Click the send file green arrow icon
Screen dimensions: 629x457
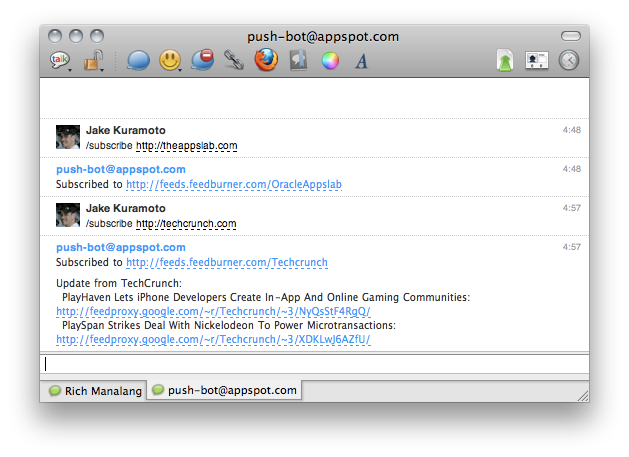tap(505, 61)
